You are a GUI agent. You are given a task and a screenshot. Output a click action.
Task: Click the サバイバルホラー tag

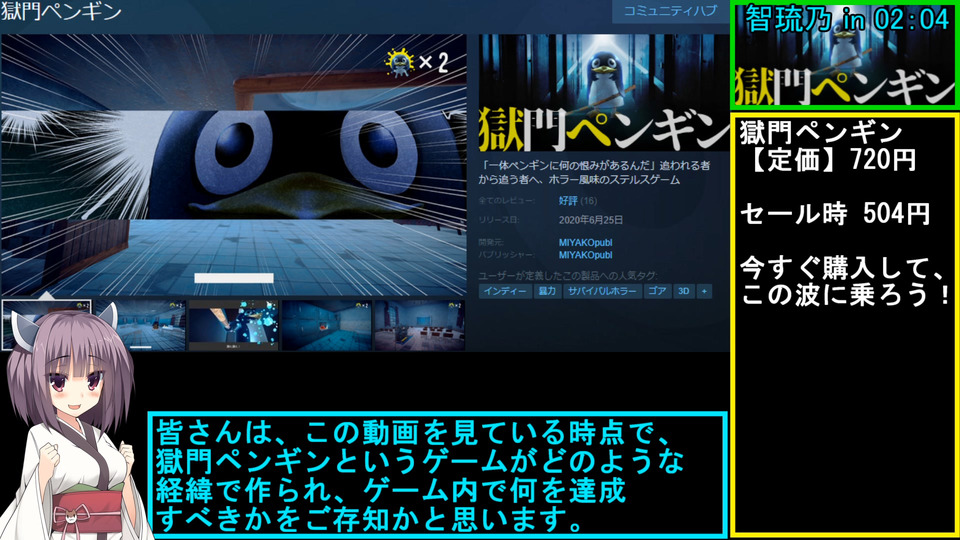coord(602,291)
